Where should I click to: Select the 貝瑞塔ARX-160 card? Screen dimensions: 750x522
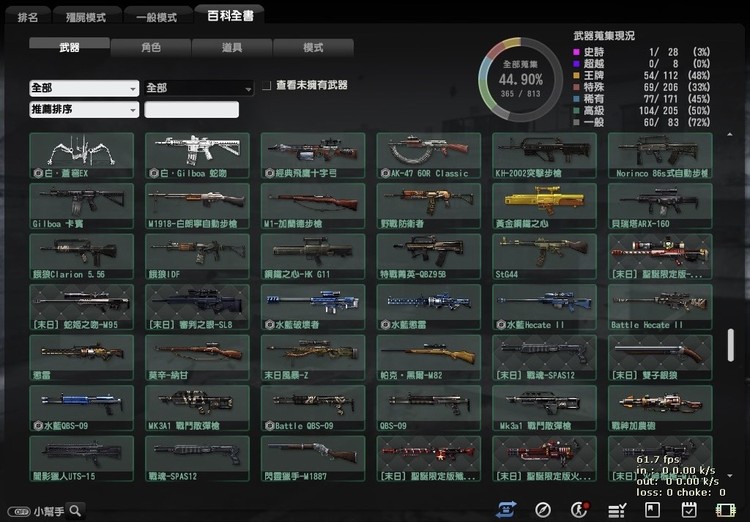[660, 206]
